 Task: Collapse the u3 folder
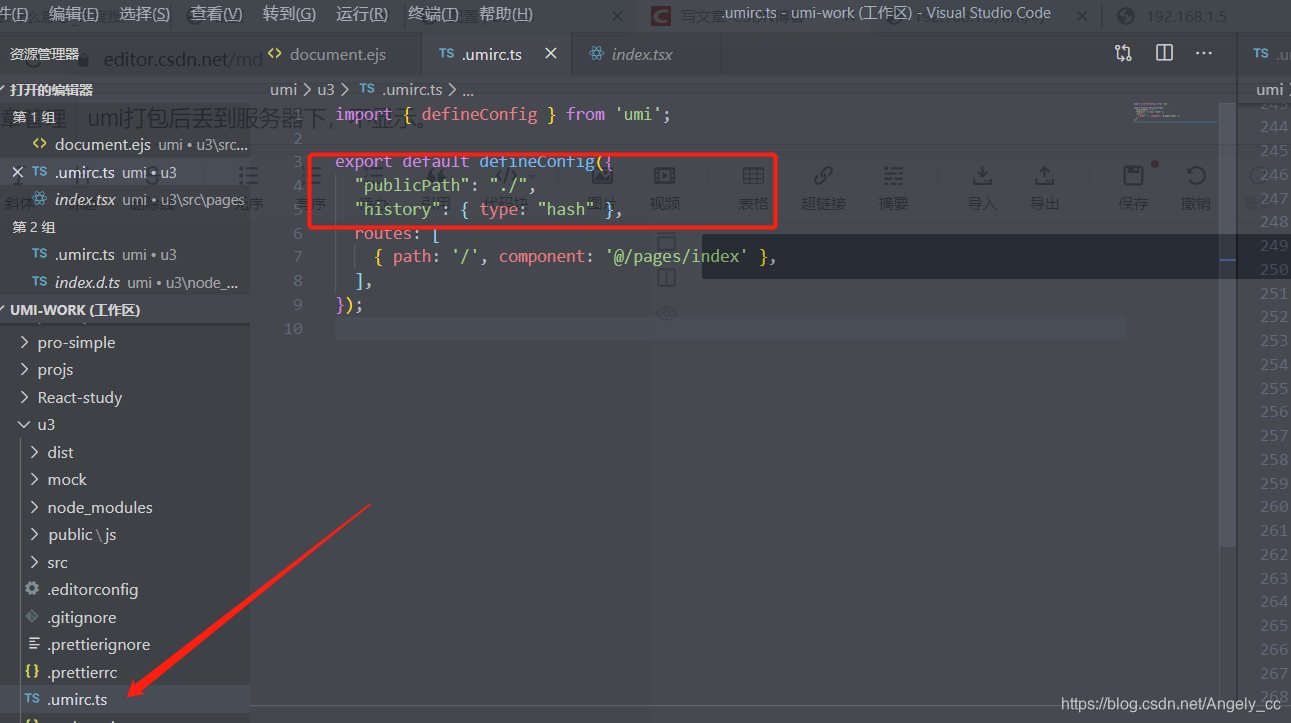46,424
